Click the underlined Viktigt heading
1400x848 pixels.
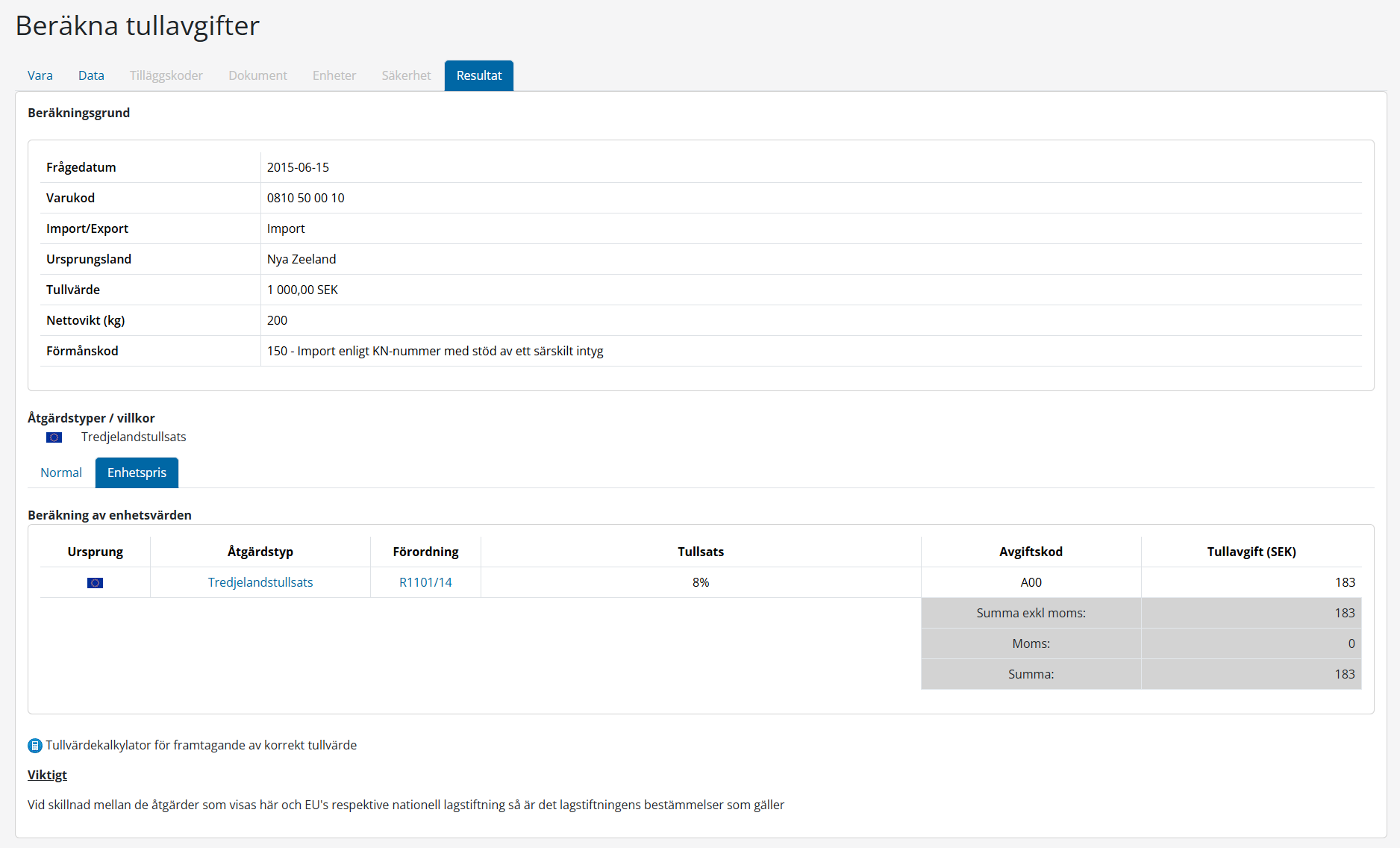tap(47, 775)
